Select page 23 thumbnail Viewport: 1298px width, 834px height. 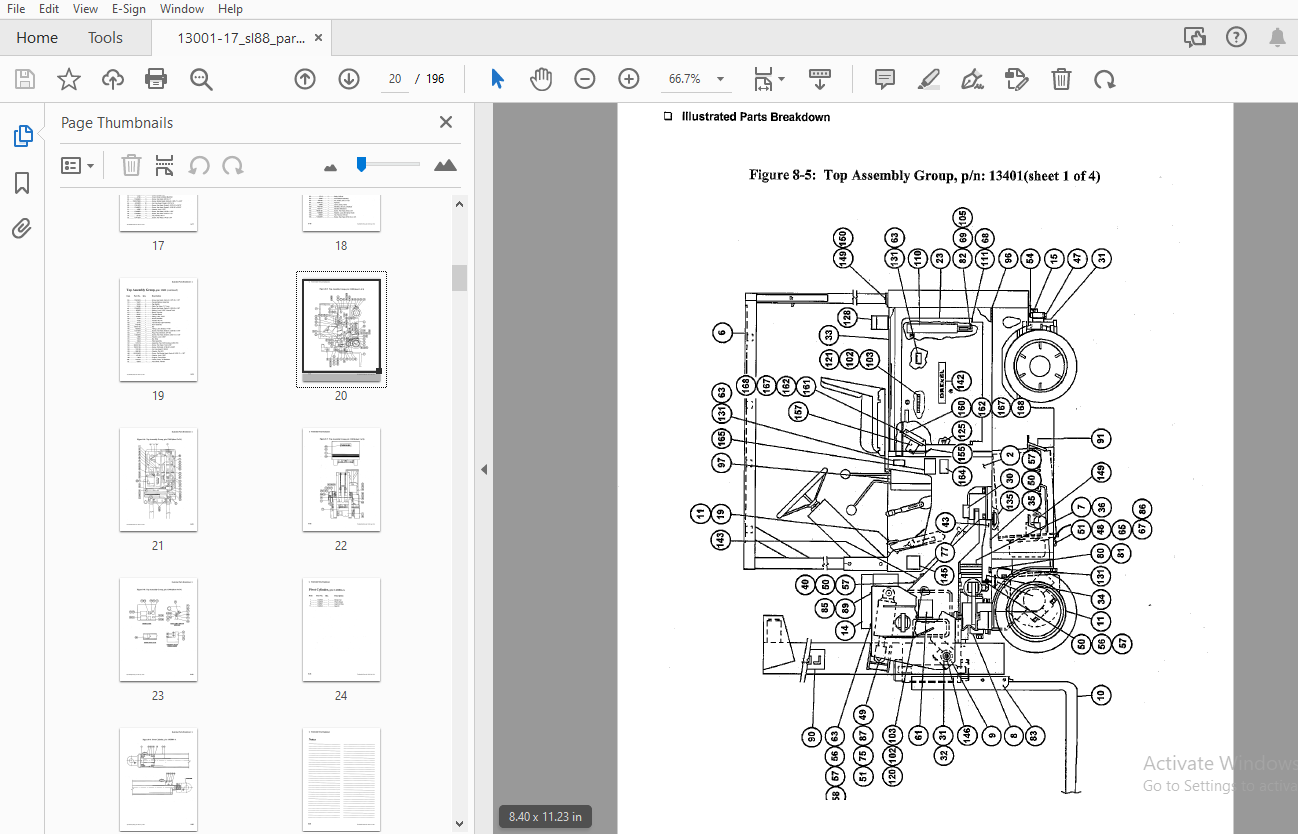tap(158, 630)
